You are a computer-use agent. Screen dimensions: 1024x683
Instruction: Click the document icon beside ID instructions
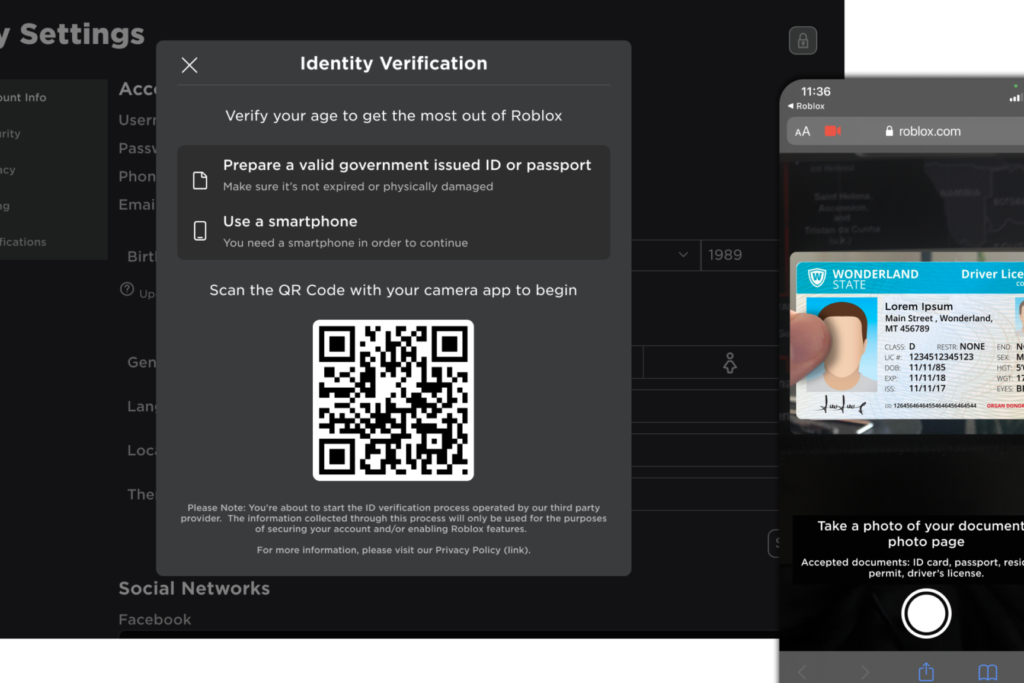[200, 180]
